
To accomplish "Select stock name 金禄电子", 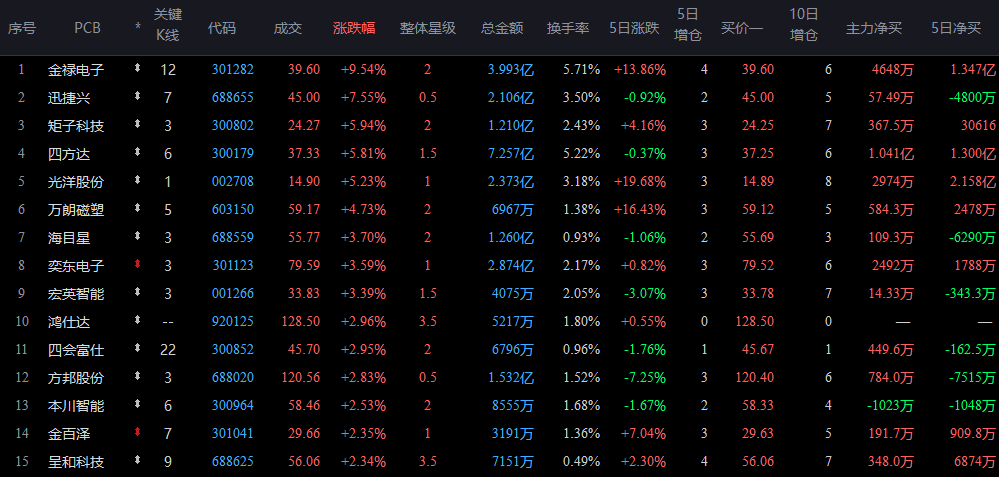I will click(x=76, y=69).
